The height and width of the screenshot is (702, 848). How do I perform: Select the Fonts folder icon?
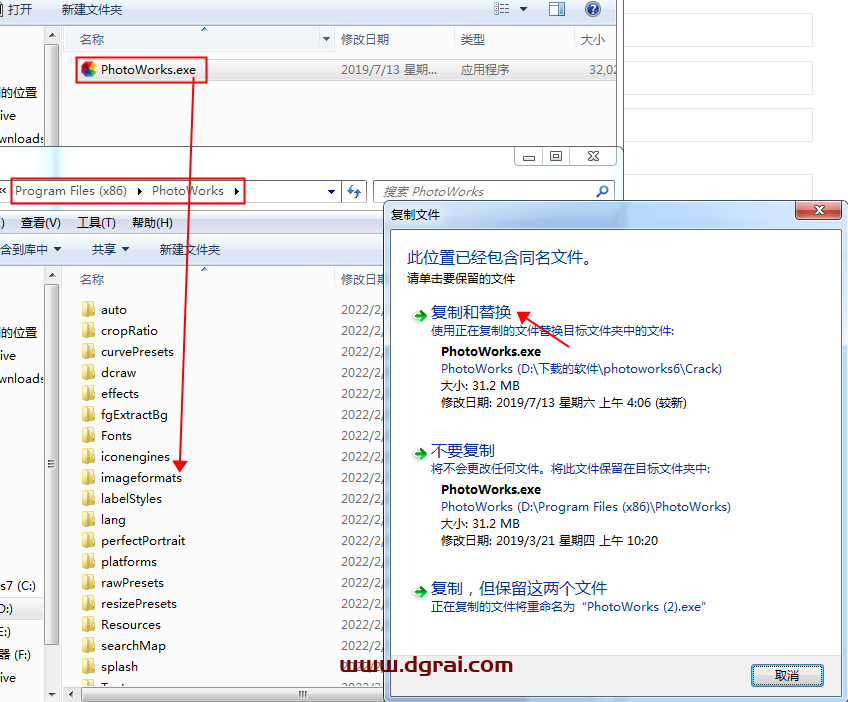point(89,435)
